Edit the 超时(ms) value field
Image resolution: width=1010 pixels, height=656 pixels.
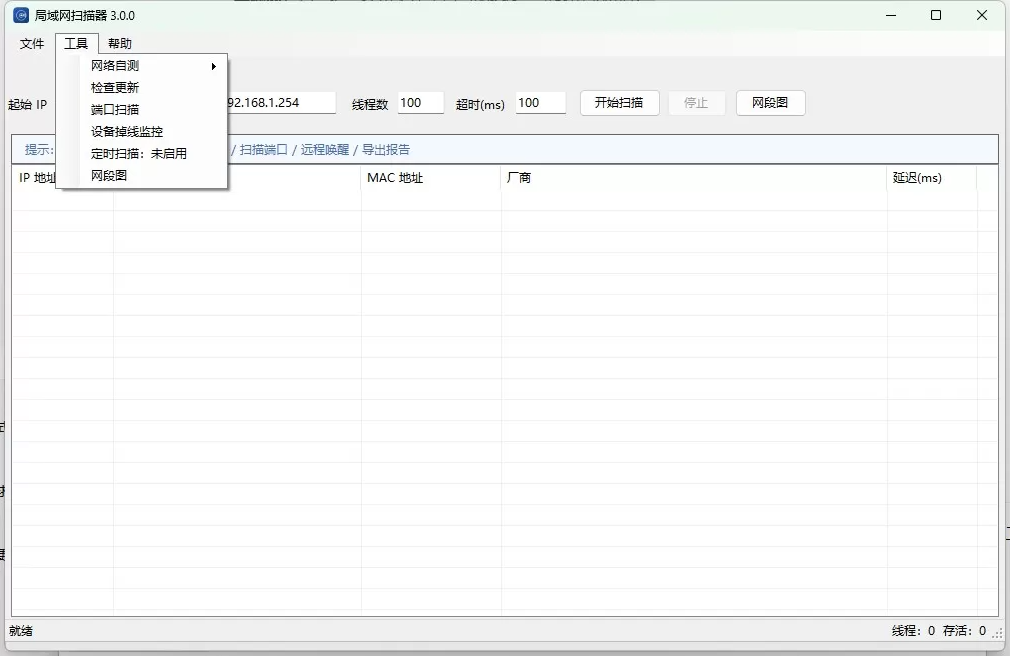[x=540, y=103]
